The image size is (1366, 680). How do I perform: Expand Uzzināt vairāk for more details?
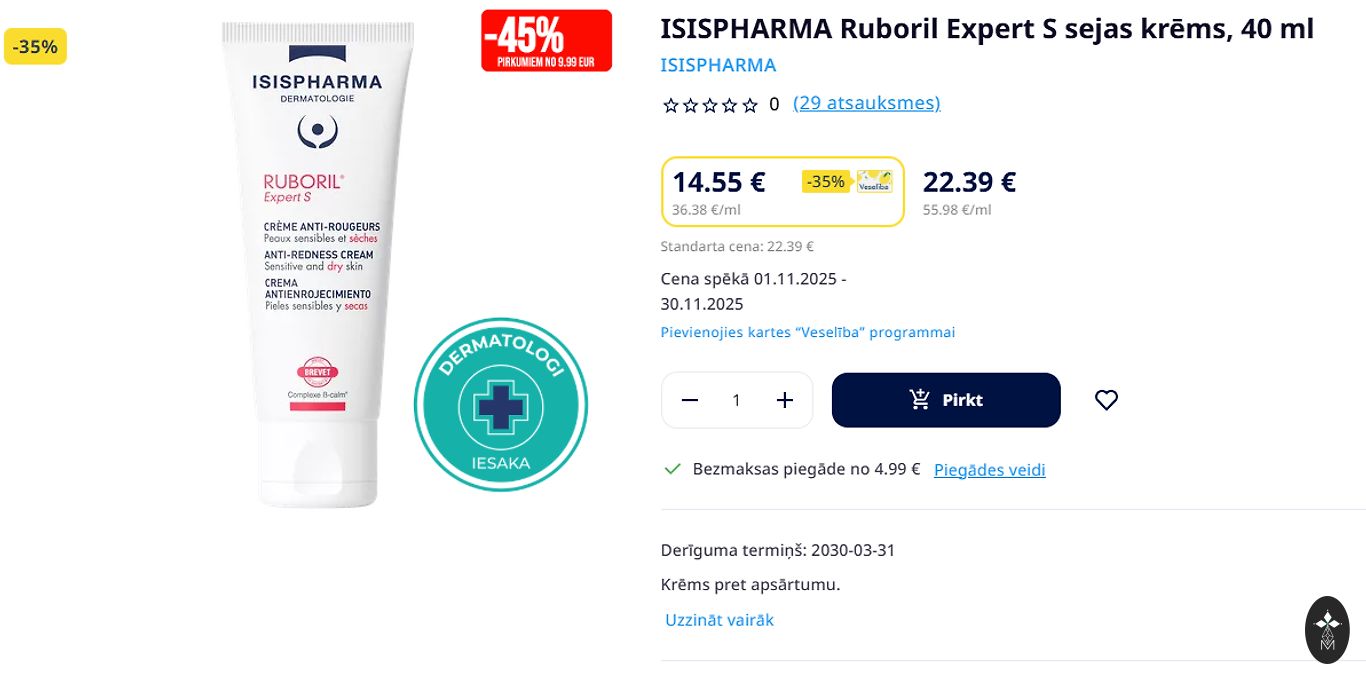point(720,620)
